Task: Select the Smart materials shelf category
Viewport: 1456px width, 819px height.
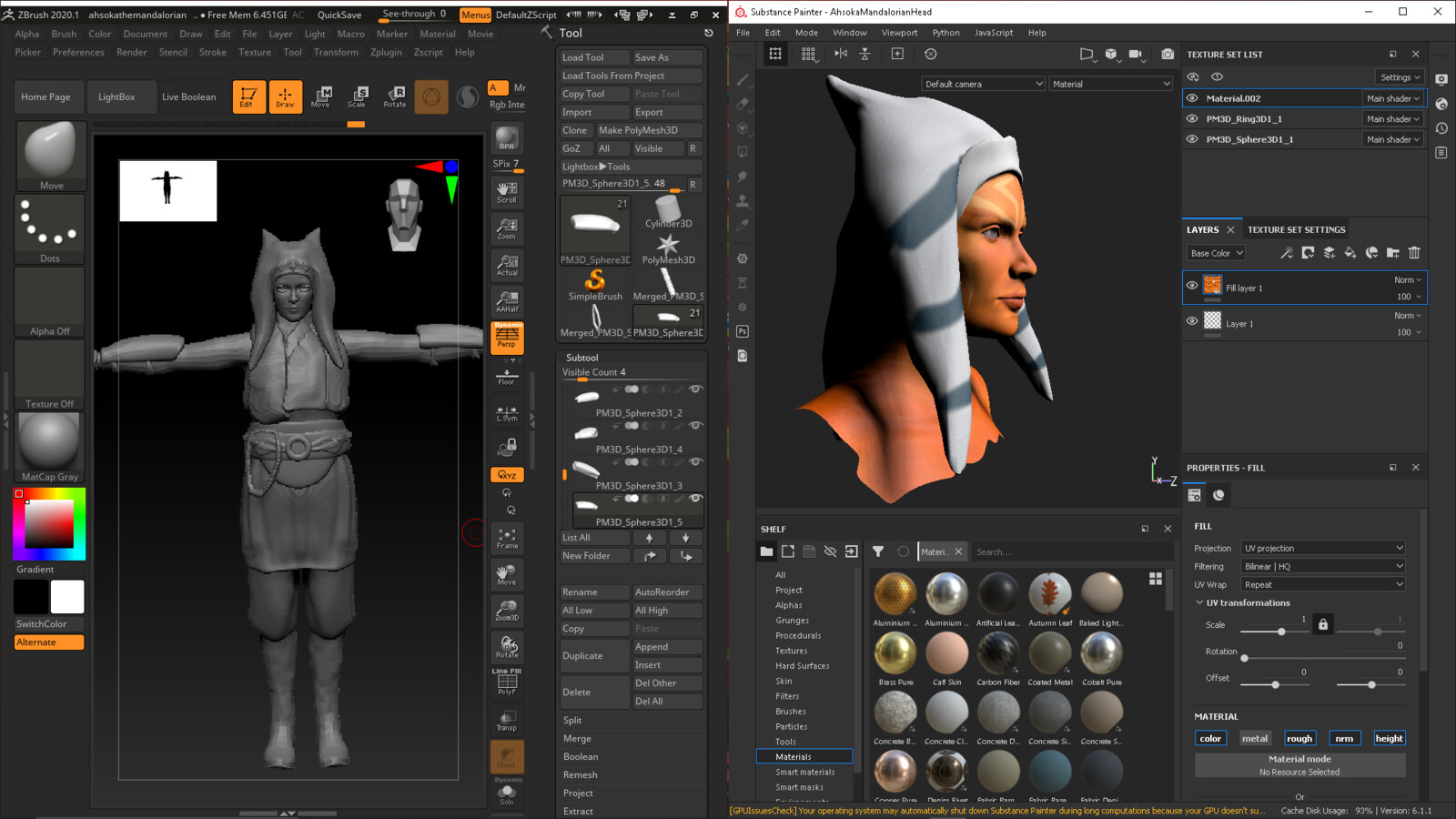Action: point(804,772)
